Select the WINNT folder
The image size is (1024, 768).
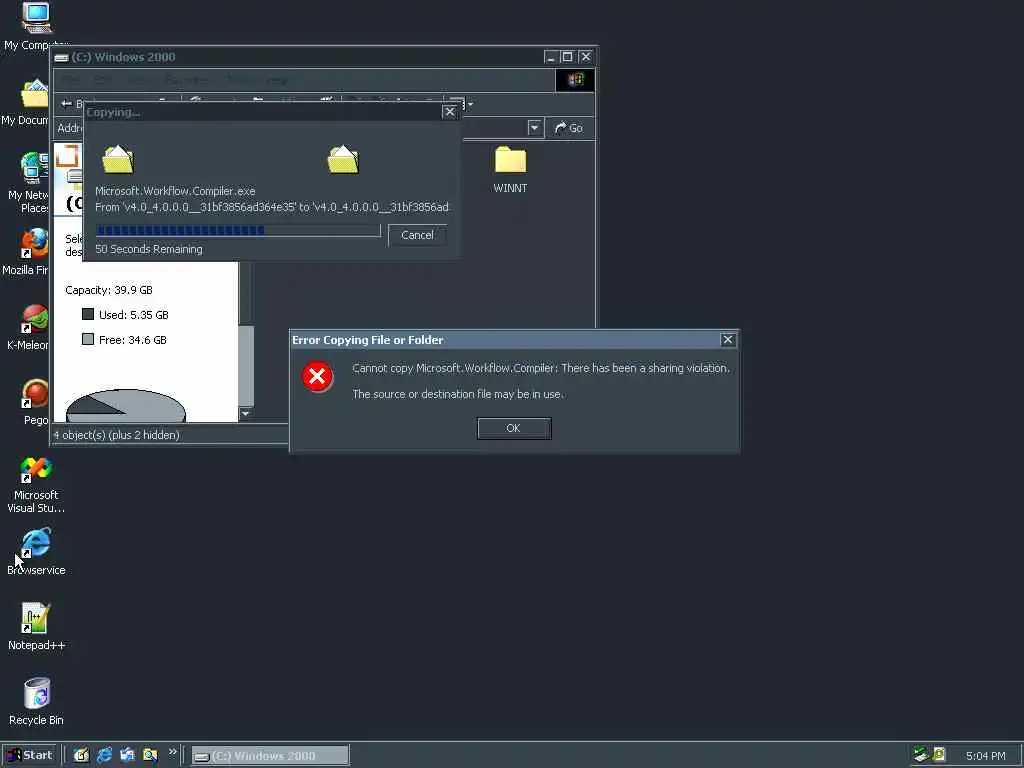[x=510, y=170]
